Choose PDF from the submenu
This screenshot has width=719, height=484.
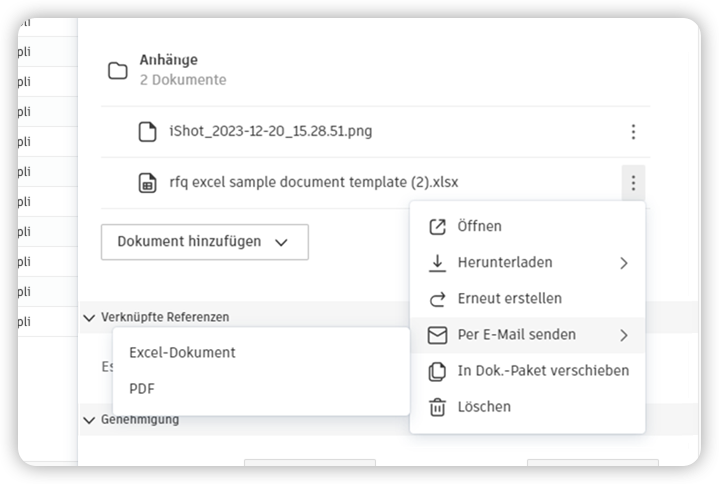point(142,388)
